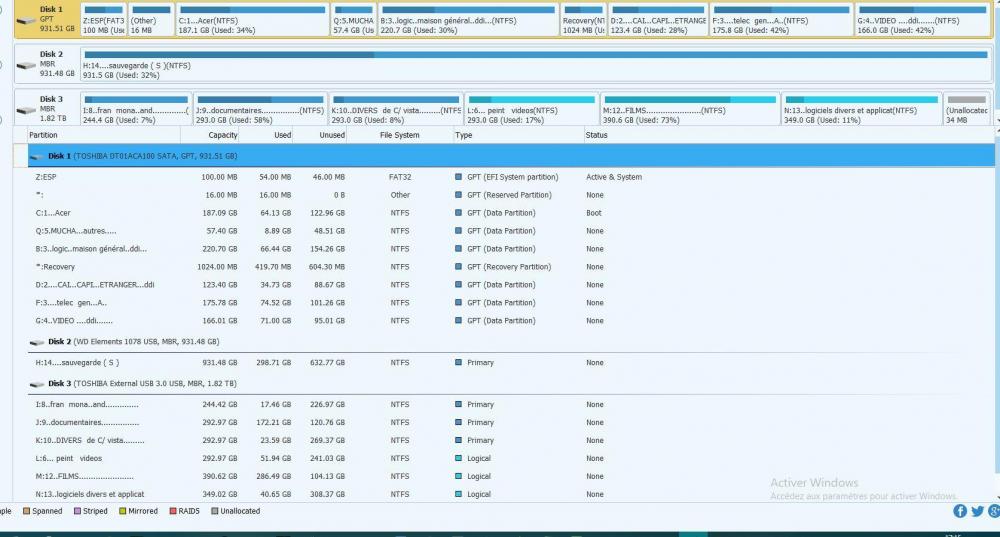The height and width of the screenshot is (537, 1000).
Task: Click the Status column header
Action: pyautogui.click(x=596, y=135)
